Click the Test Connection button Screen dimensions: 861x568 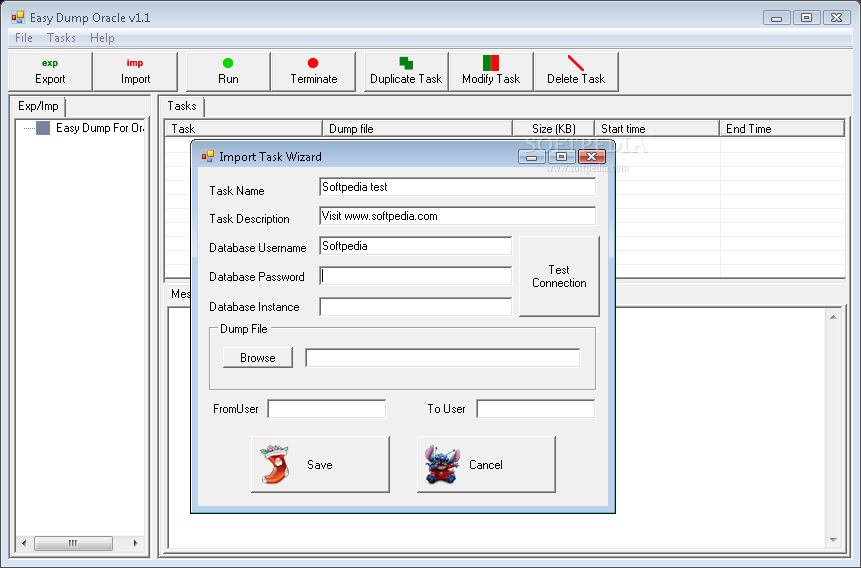(x=559, y=276)
